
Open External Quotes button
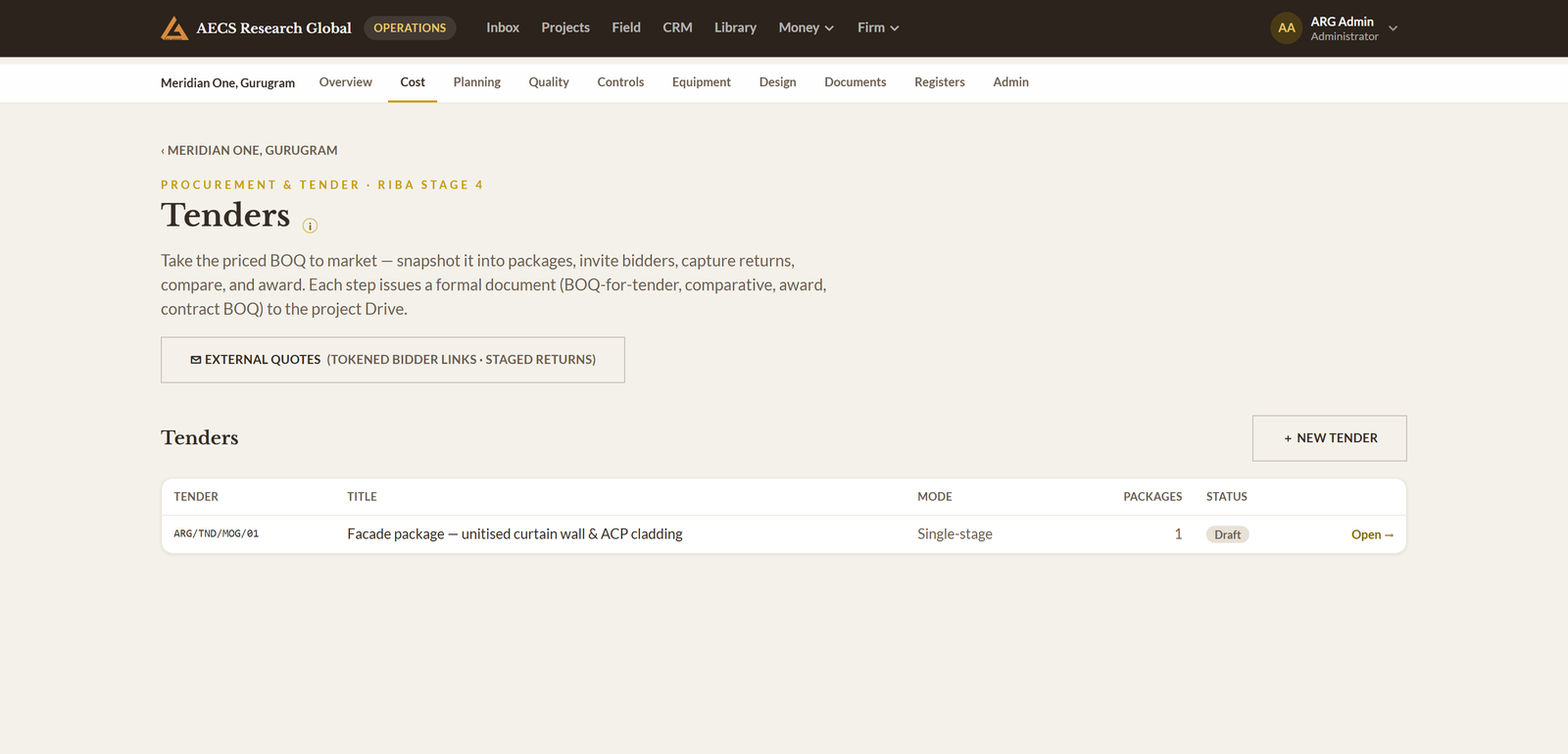click(x=393, y=360)
